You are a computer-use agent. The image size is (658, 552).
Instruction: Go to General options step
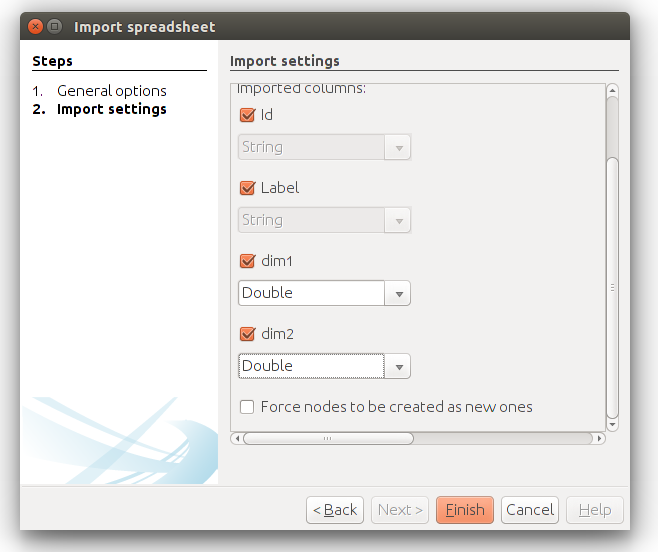(112, 91)
